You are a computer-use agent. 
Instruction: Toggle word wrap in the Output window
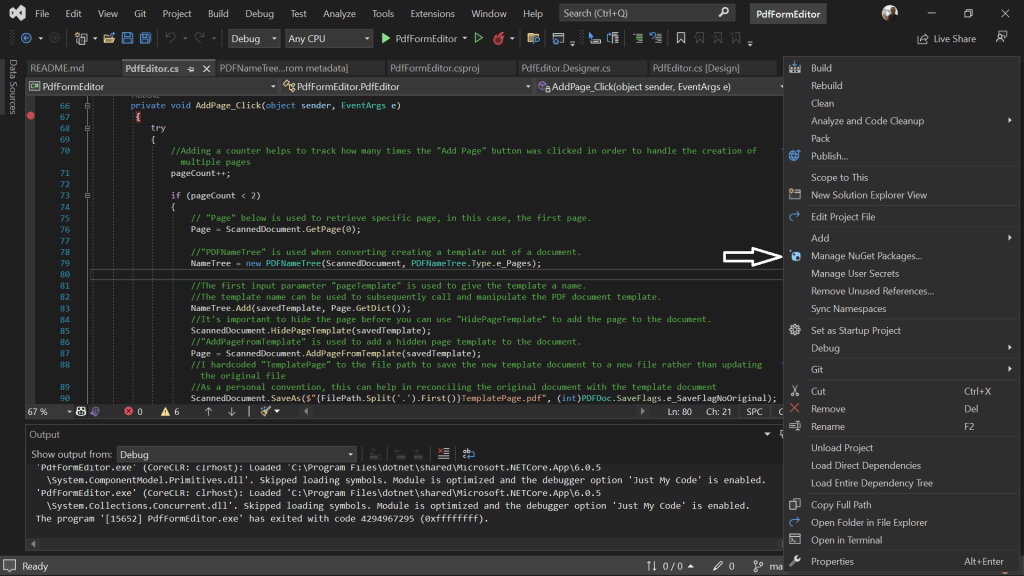(x=468, y=454)
